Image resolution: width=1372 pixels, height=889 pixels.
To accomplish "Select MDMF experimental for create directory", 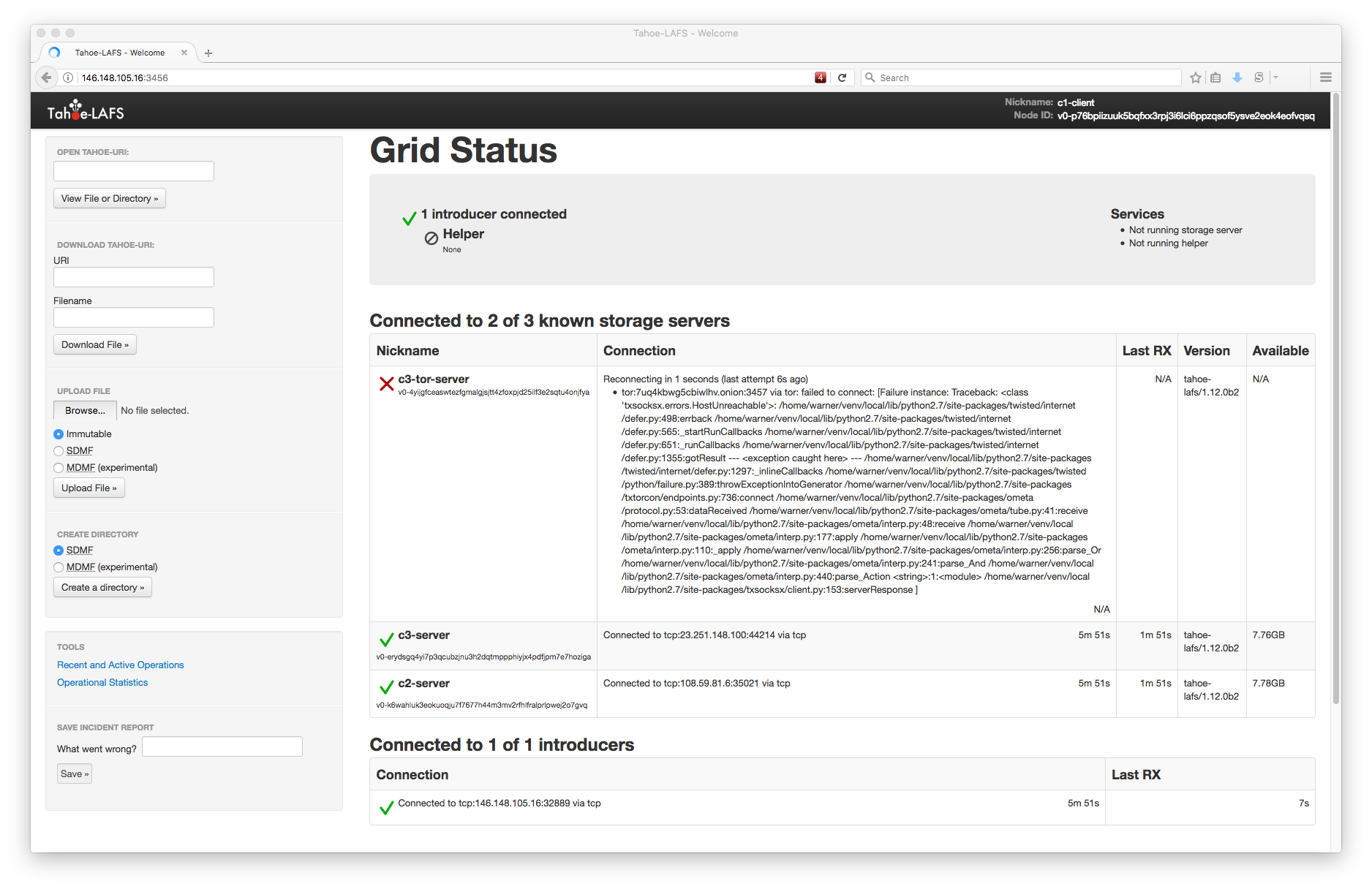I will coord(59,567).
